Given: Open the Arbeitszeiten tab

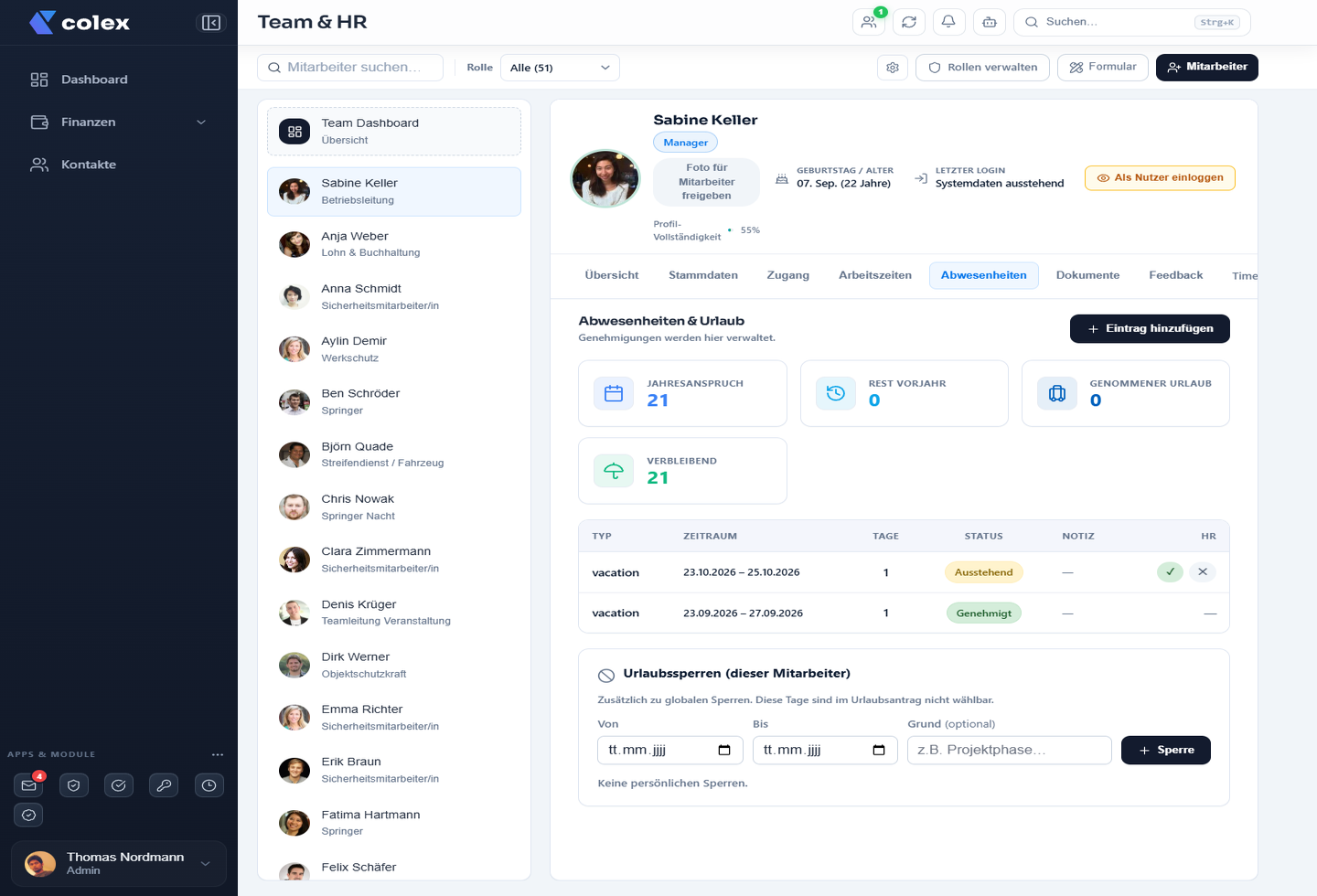Looking at the screenshot, I should tap(875, 275).
